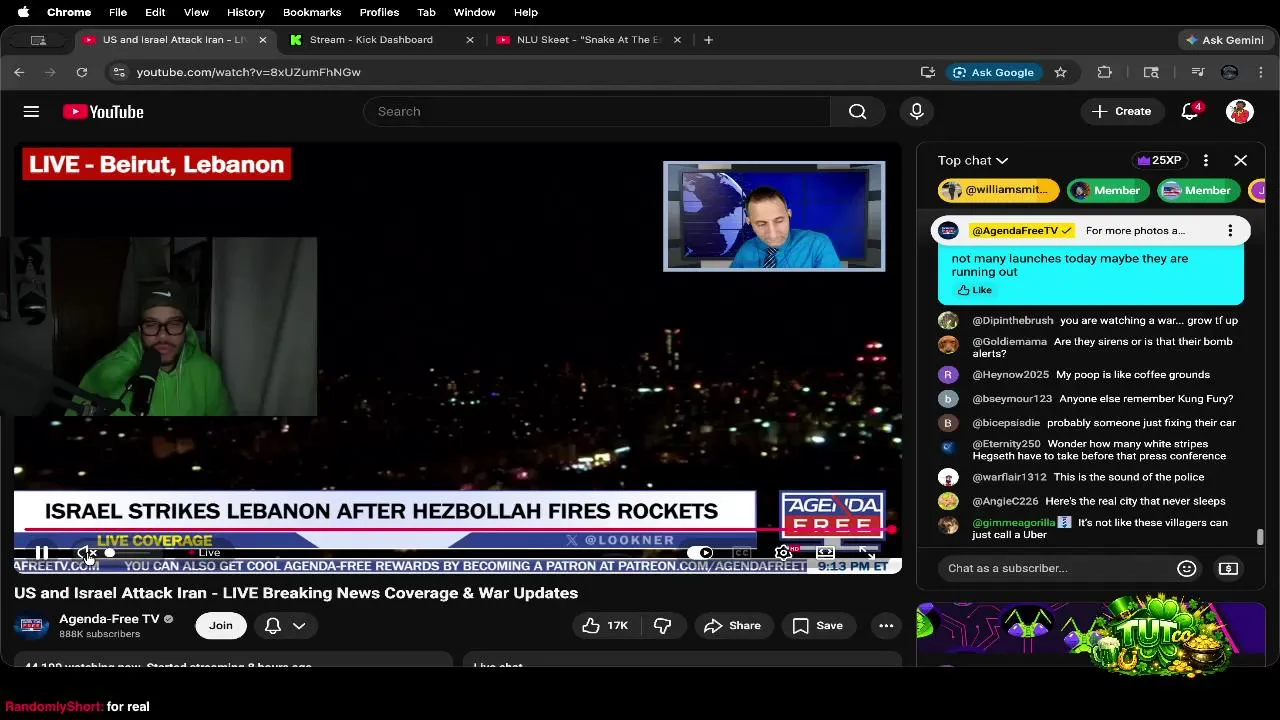Toggle closed captions in the player

(x=742, y=552)
